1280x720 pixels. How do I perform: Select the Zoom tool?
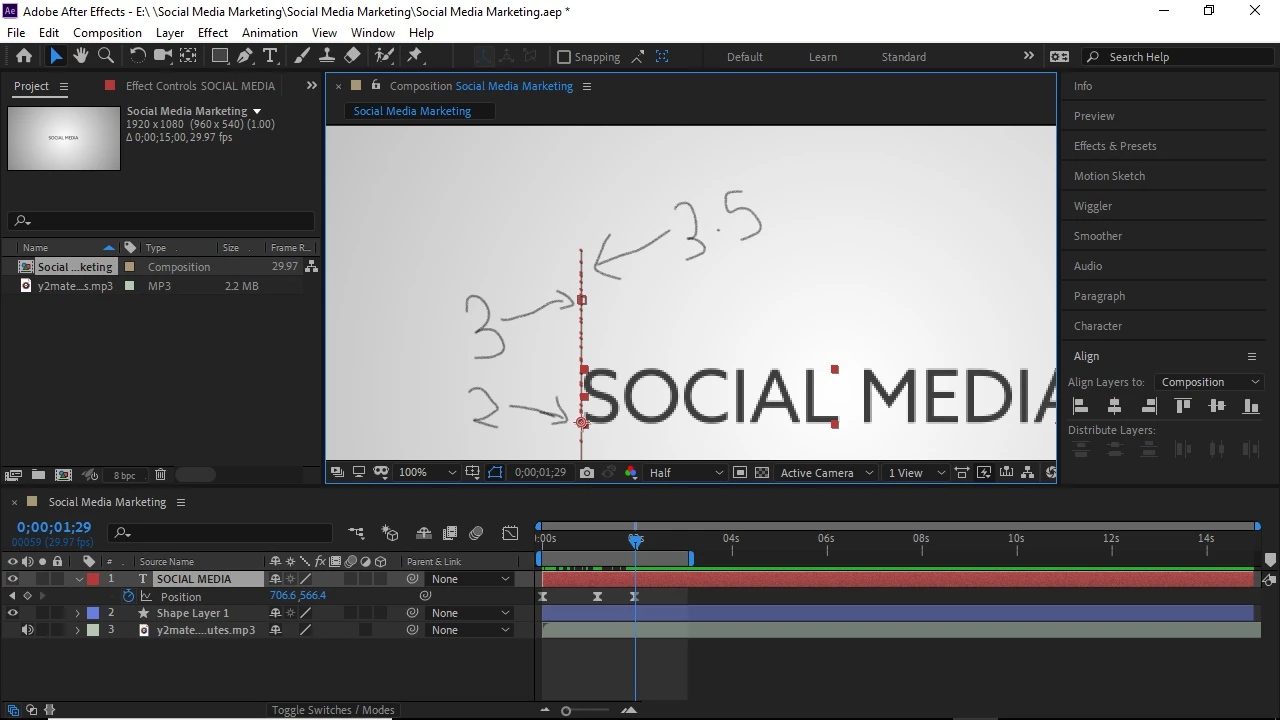coord(106,56)
